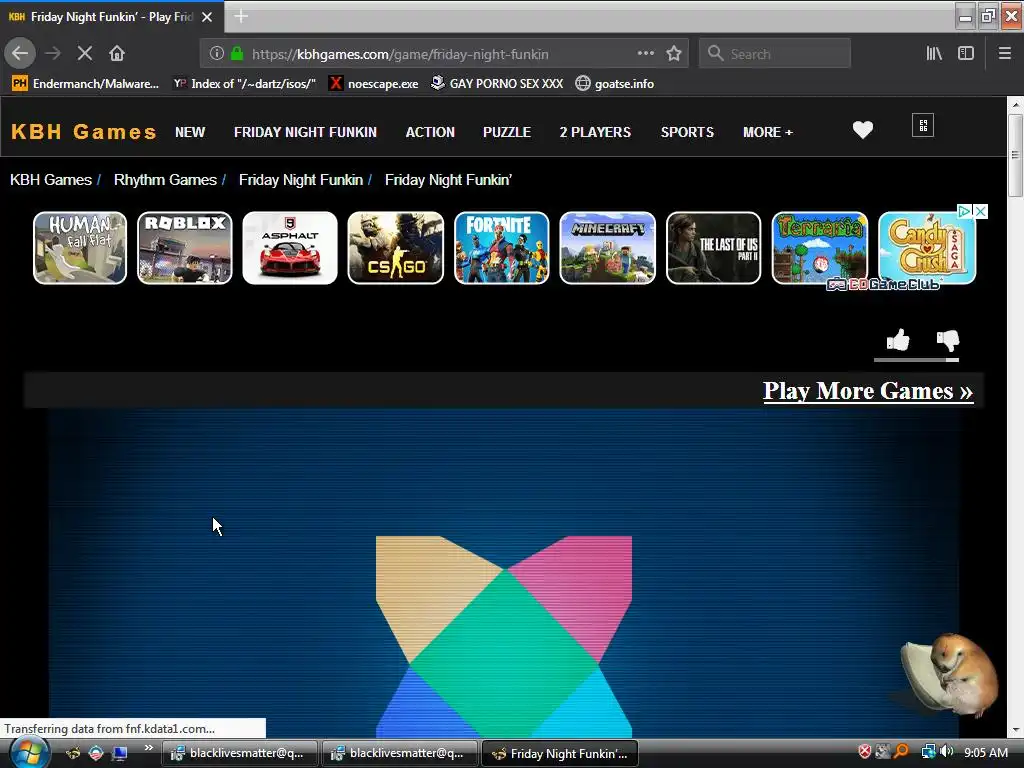Expand the MORE + menu
This screenshot has width=1024, height=768.
pyautogui.click(x=768, y=132)
